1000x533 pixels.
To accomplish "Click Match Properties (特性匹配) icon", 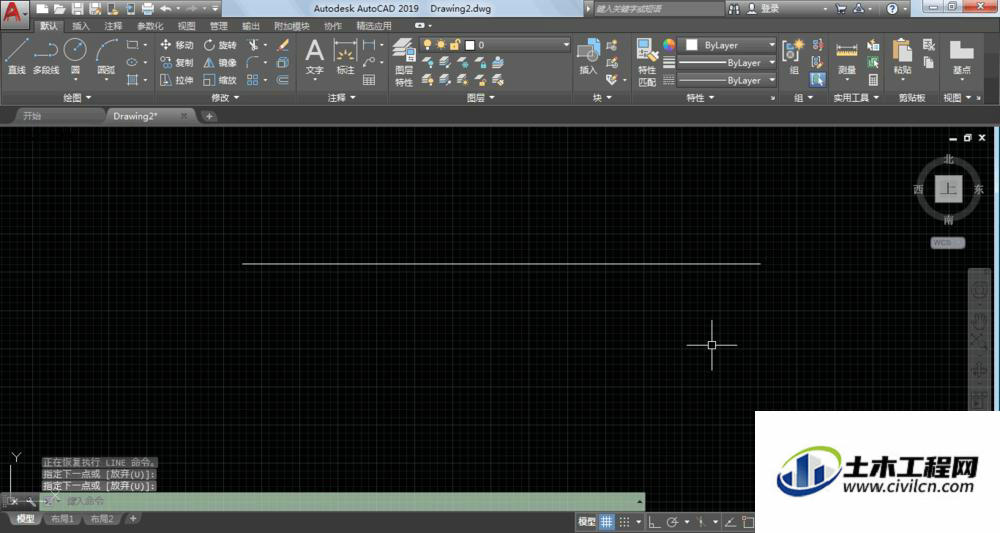I will 647,62.
